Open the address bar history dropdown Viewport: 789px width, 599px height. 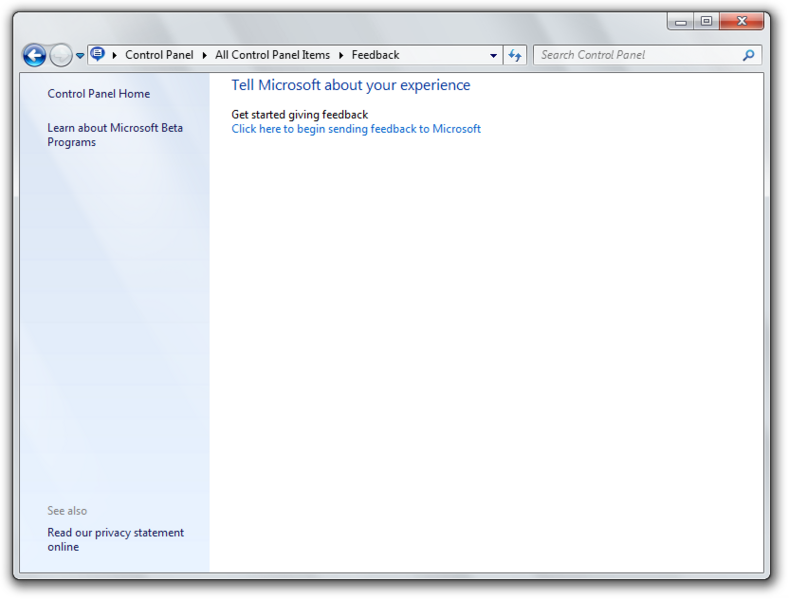click(493, 55)
